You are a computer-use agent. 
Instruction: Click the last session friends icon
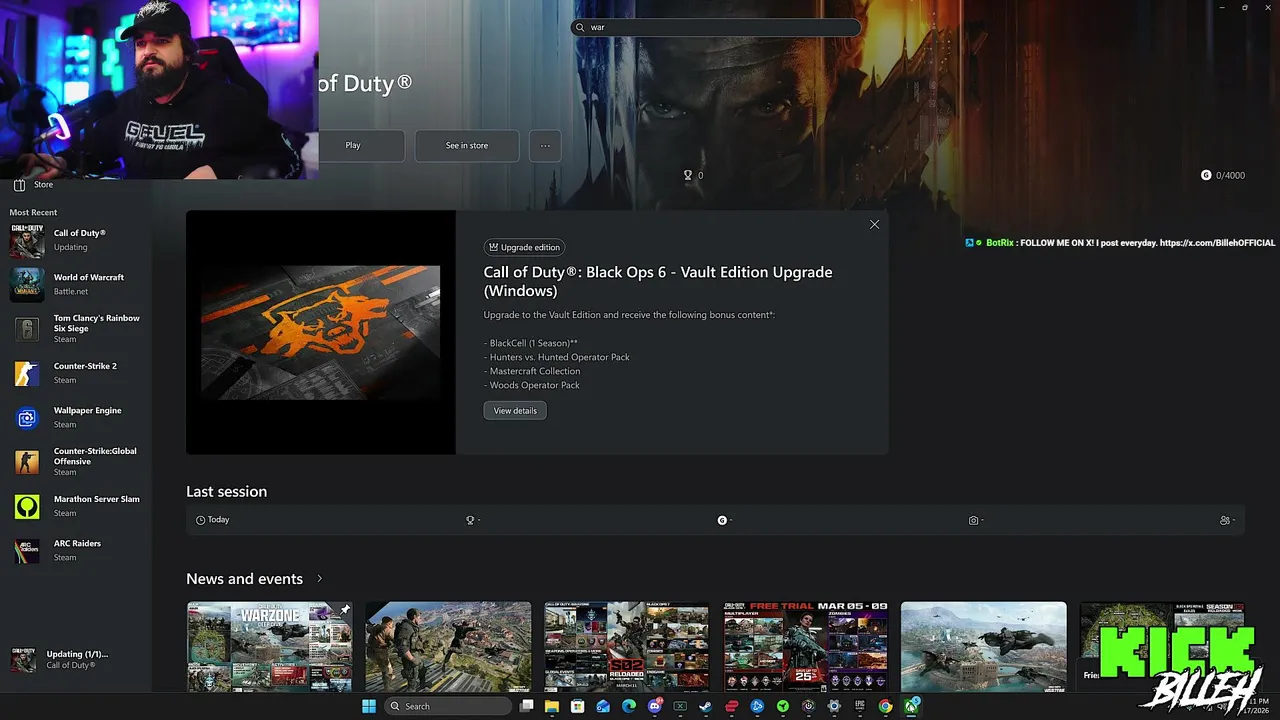click(1225, 520)
